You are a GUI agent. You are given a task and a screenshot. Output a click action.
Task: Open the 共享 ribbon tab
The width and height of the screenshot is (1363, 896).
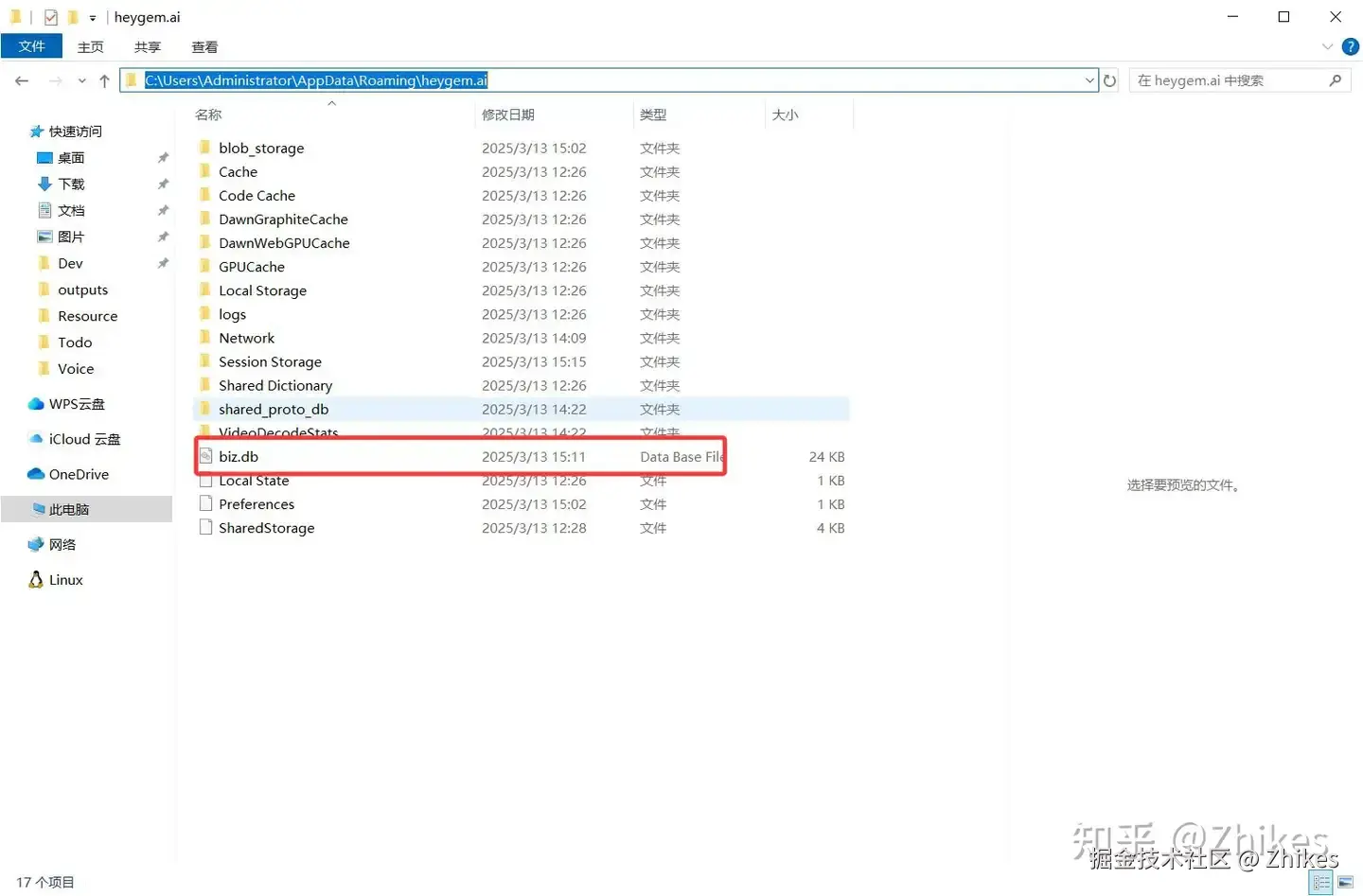148,46
